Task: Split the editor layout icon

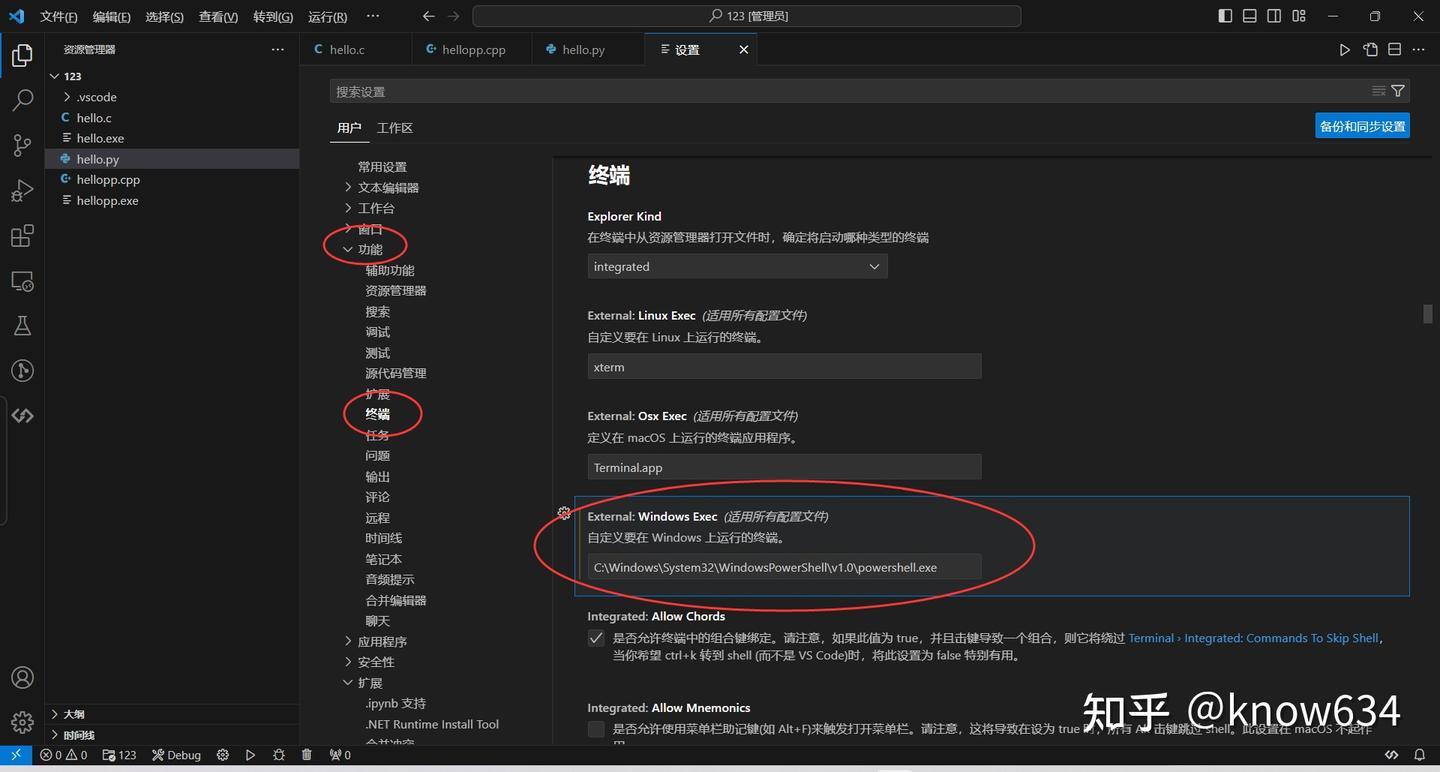Action: click(1394, 49)
